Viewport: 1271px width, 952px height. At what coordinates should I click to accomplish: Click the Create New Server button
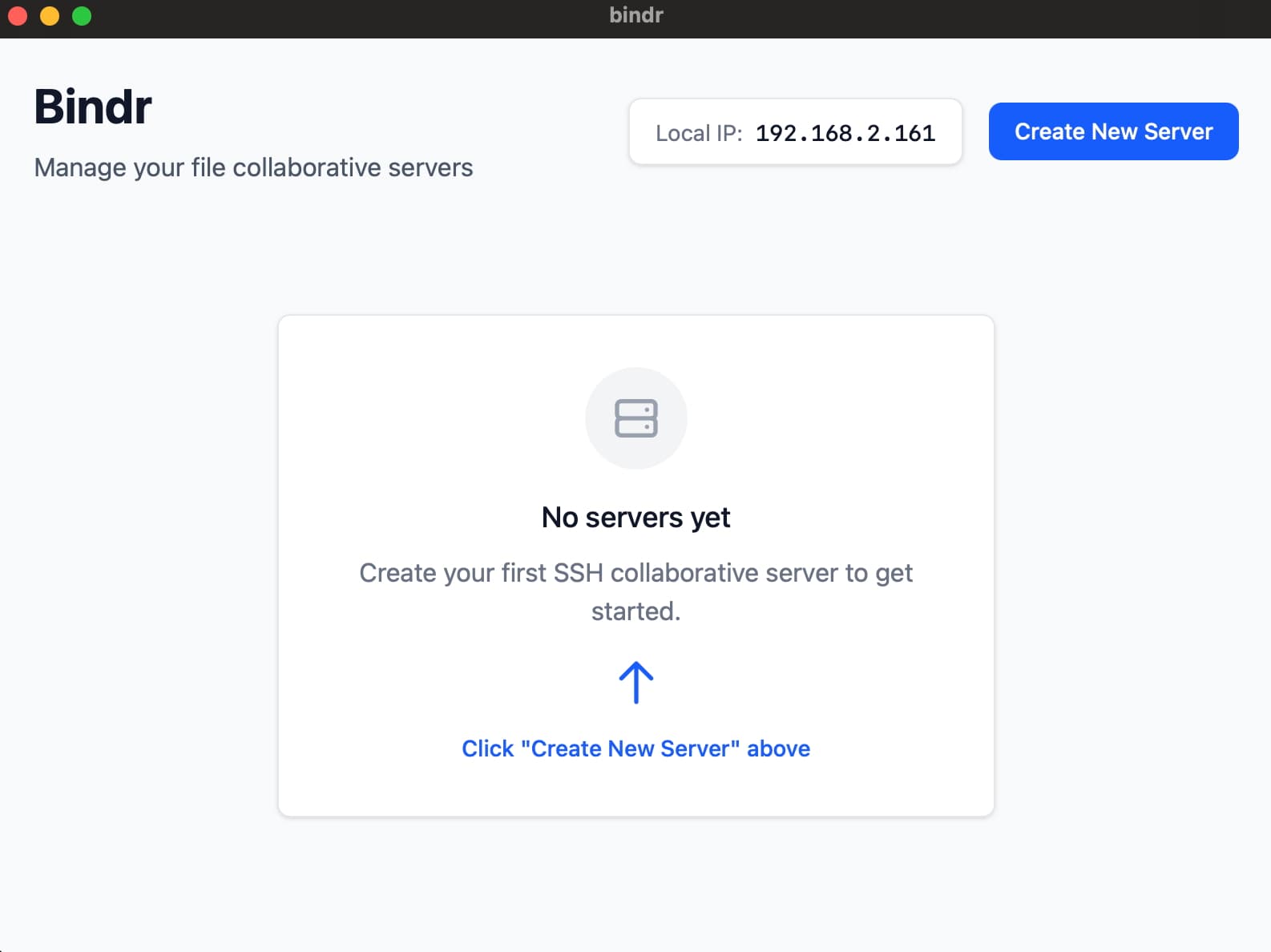tap(1113, 131)
